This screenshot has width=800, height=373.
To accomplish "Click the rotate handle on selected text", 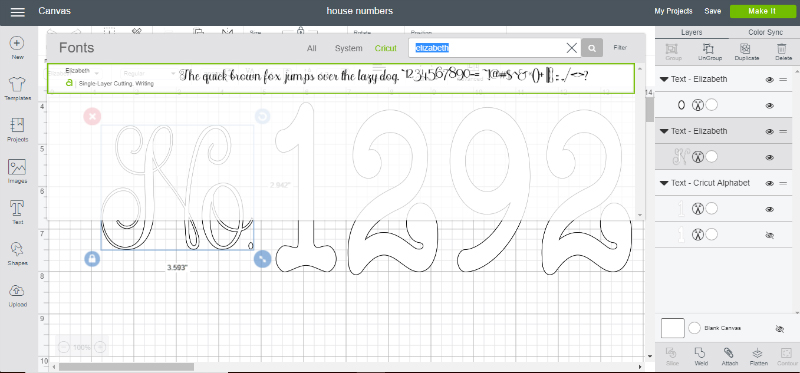I will 262,116.
